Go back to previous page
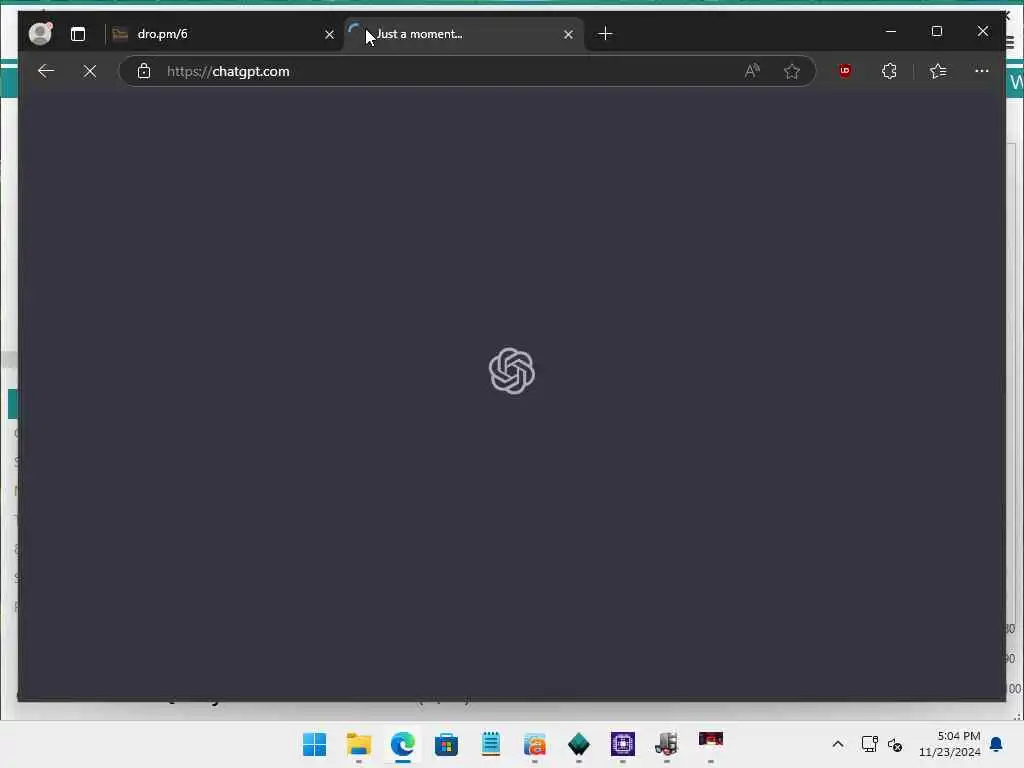The height and width of the screenshot is (768, 1024). (46, 71)
